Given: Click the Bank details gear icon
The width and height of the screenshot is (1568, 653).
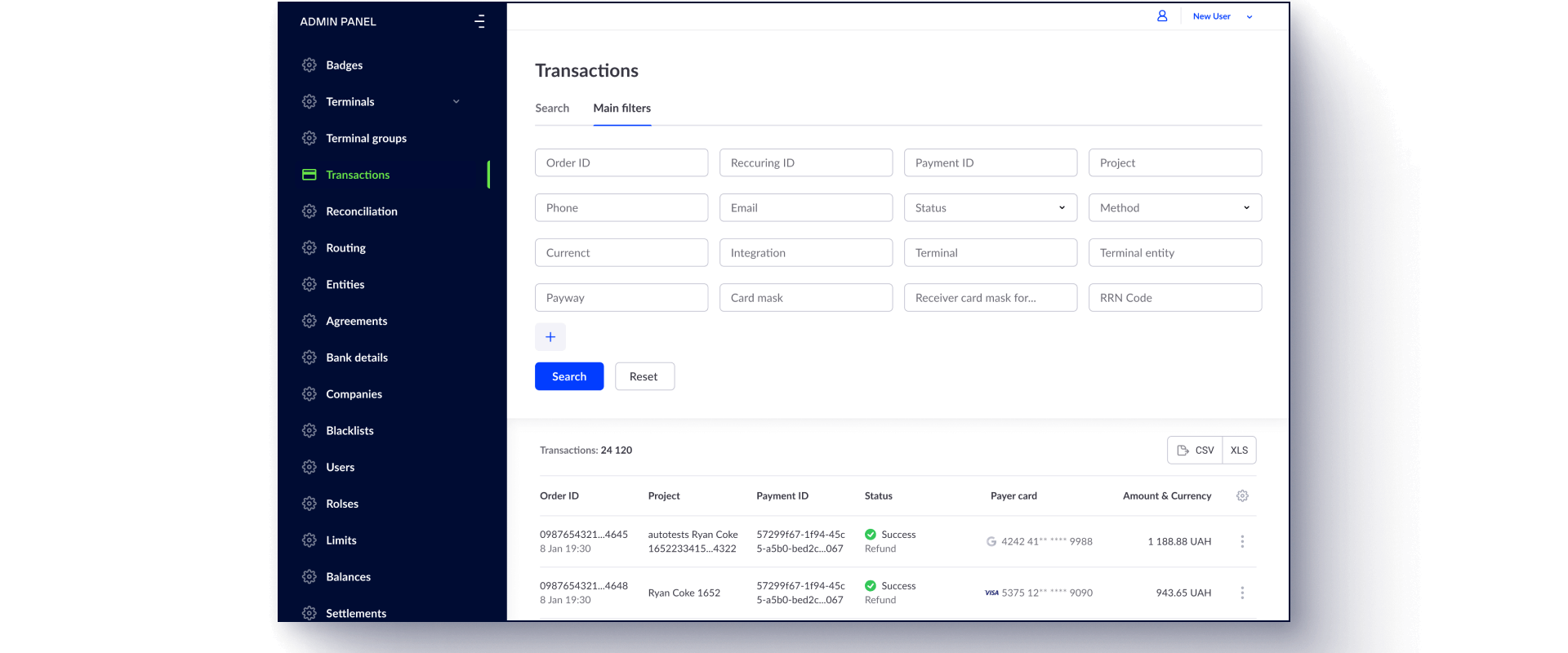Looking at the screenshot, I should (309, 358).
